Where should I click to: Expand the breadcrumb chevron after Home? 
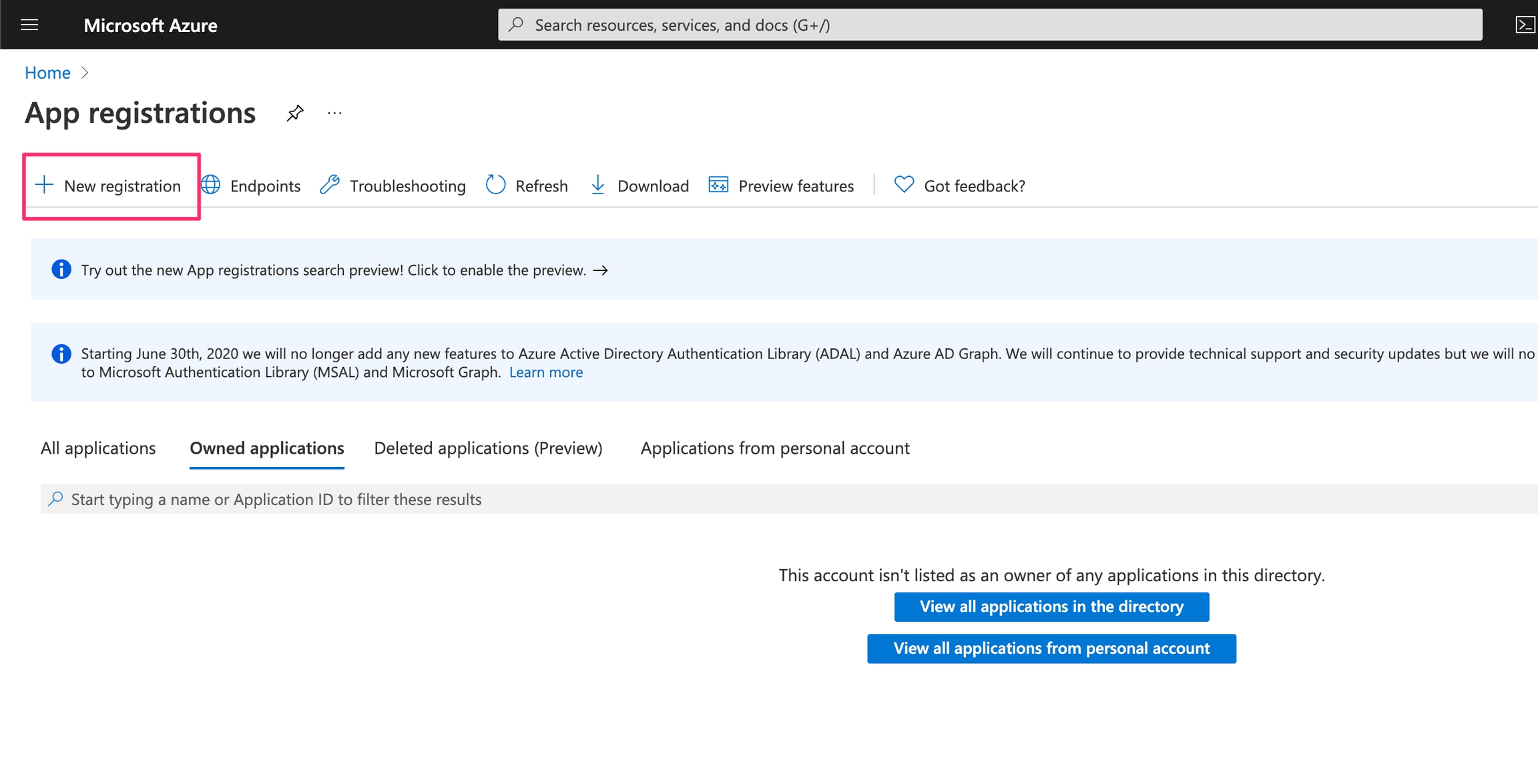coord(85,73)
